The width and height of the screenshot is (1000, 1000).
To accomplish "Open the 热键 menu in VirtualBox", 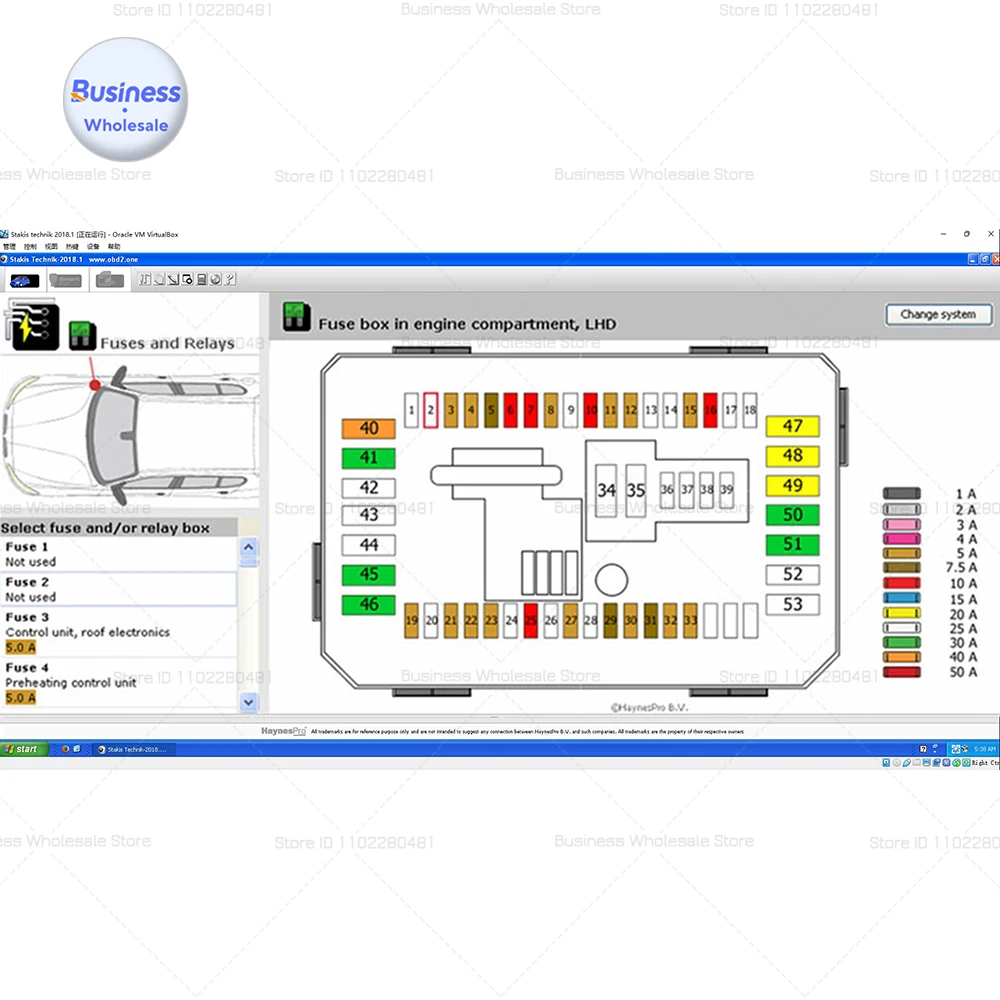I will pyautogui.click(x=72, y=247).
